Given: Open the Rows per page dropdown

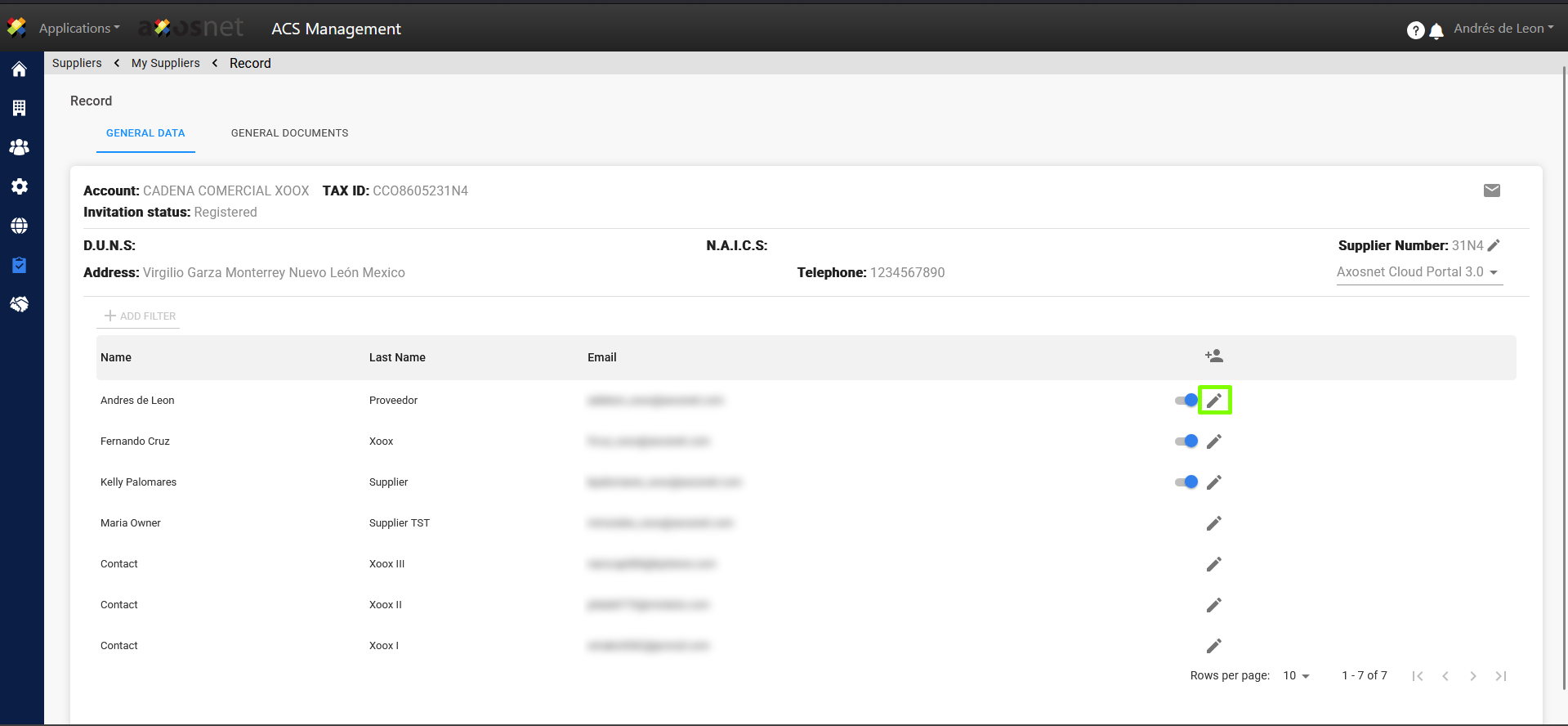Looking at the screenshot, I should coord(1296,676).
